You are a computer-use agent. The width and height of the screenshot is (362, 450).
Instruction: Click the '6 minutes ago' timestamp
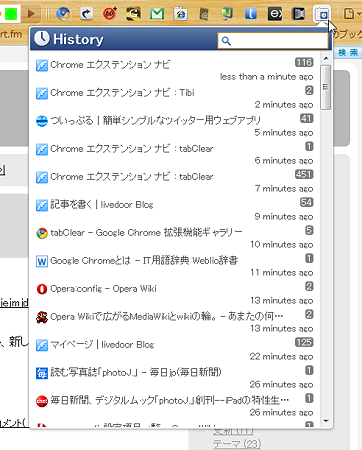point(284,161)
